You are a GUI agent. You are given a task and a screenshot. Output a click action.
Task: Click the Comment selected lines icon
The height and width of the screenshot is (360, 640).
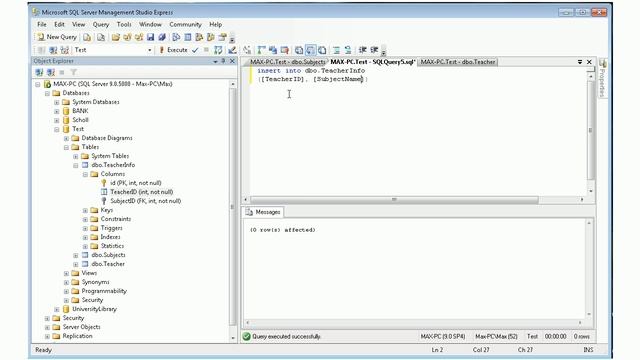[337, 50]
